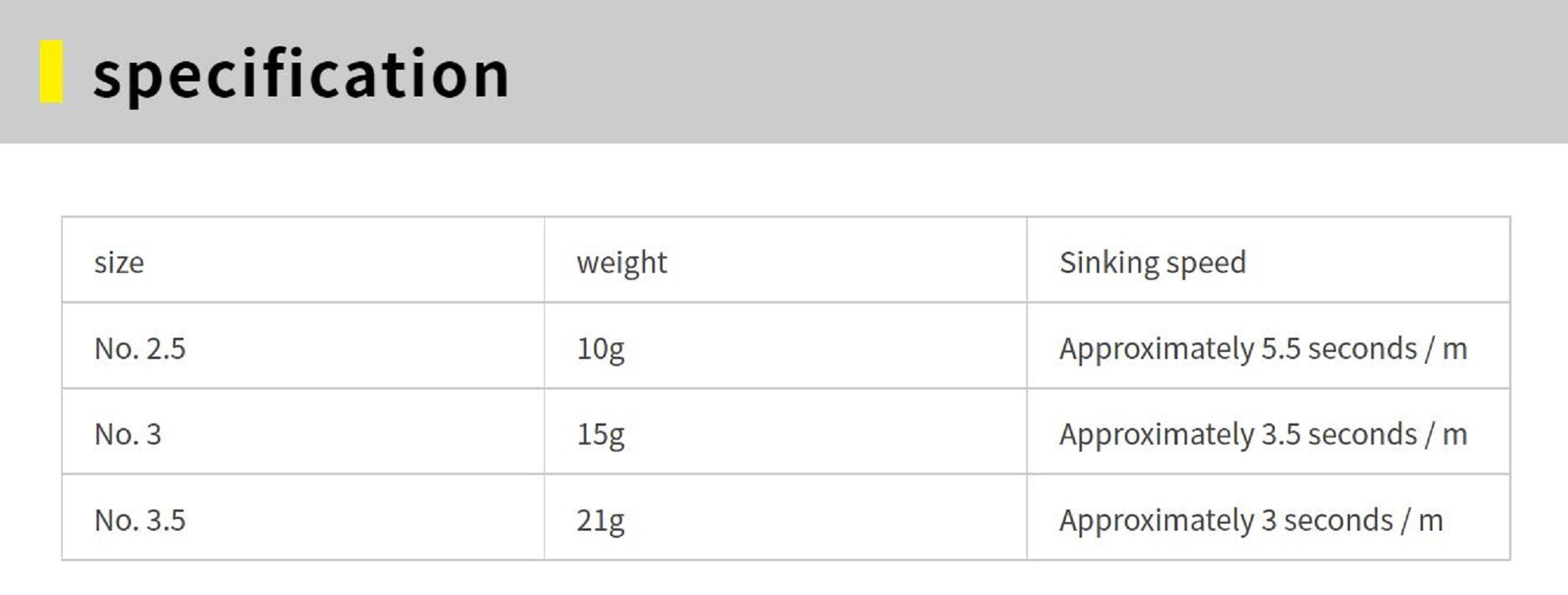
Task: Click the "21g" weight value
Action: point(601,521)
